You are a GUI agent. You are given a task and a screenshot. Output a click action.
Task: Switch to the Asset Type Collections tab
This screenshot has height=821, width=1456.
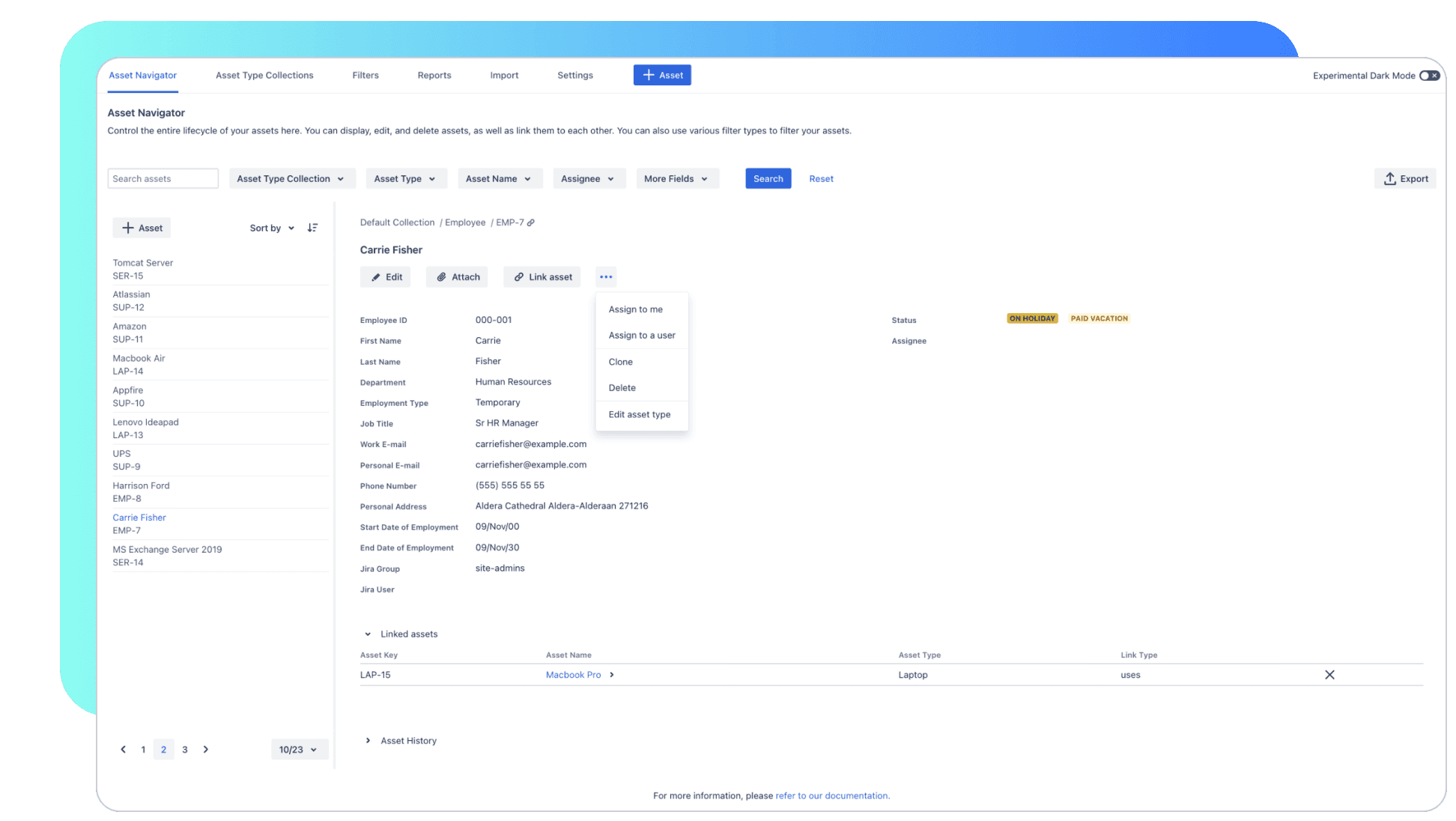264,75
